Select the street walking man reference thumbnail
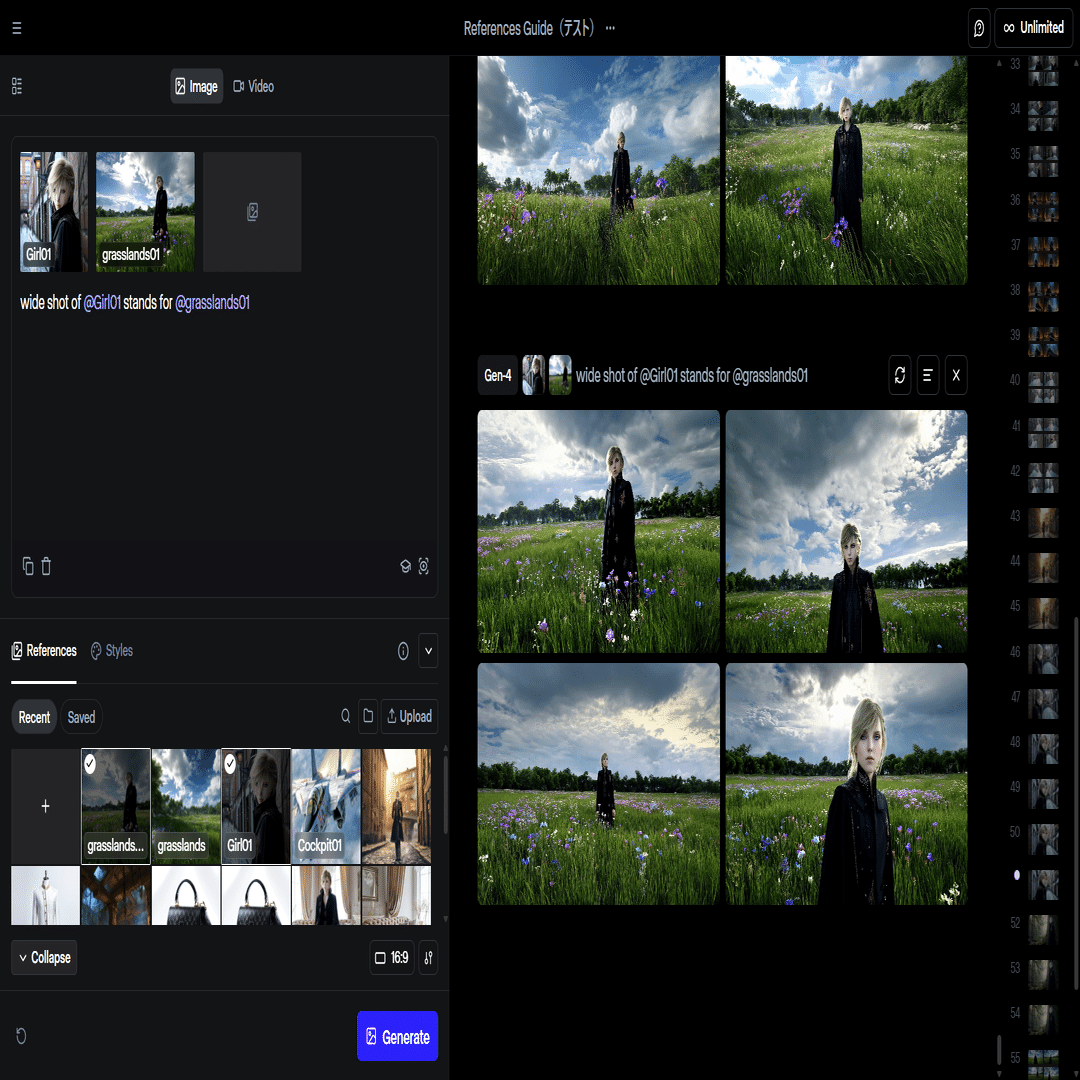1080x1080 pixels. [396, 806]
